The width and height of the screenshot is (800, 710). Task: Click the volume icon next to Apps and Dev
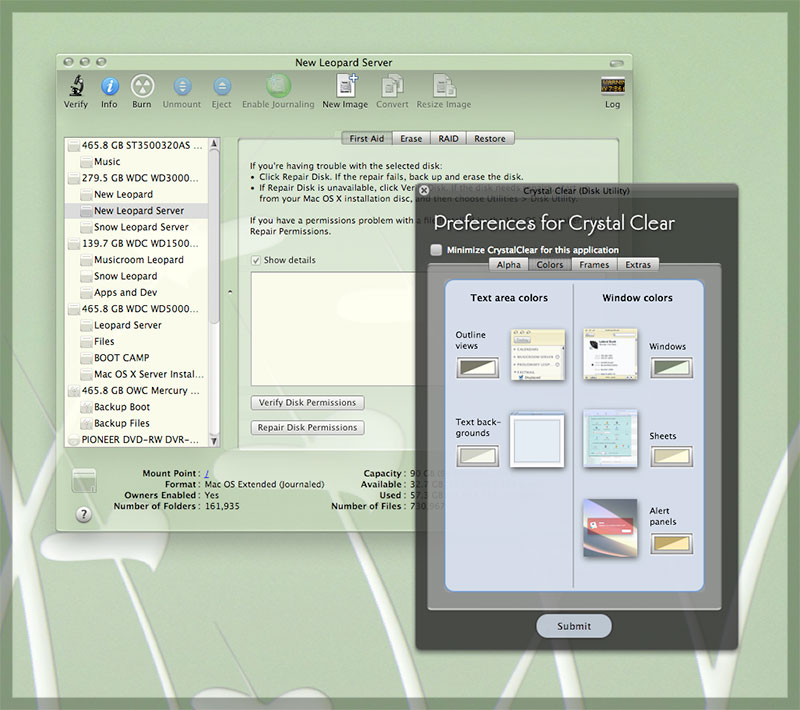[x=86, y=293]
